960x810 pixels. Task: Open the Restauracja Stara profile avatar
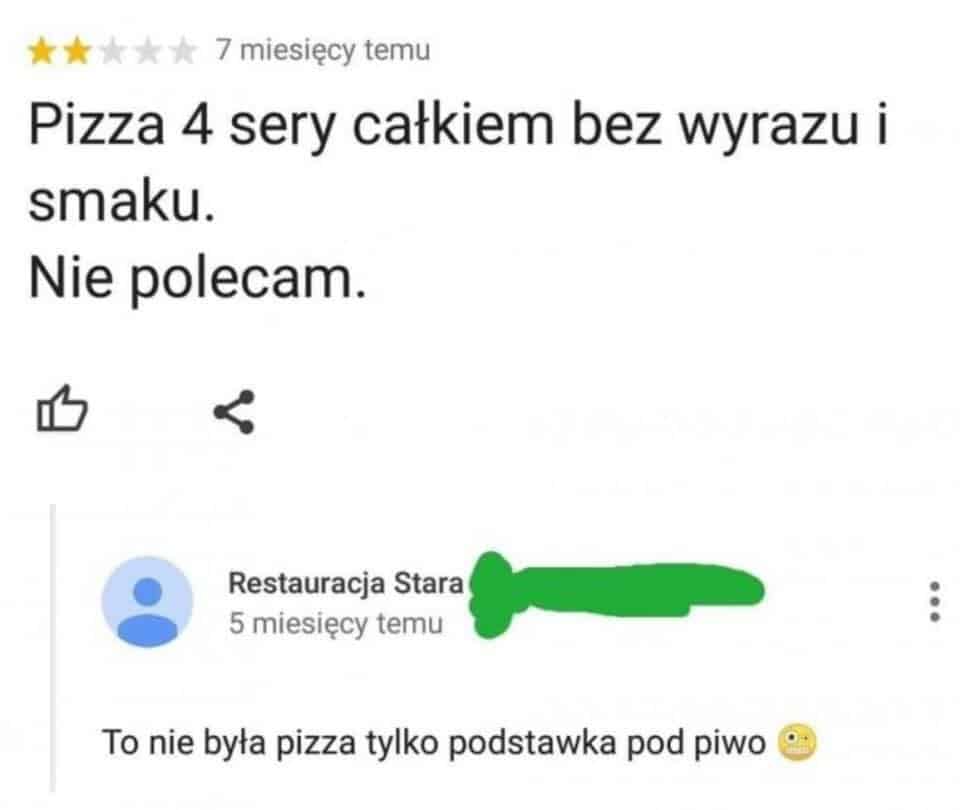(x=147, y=602)
